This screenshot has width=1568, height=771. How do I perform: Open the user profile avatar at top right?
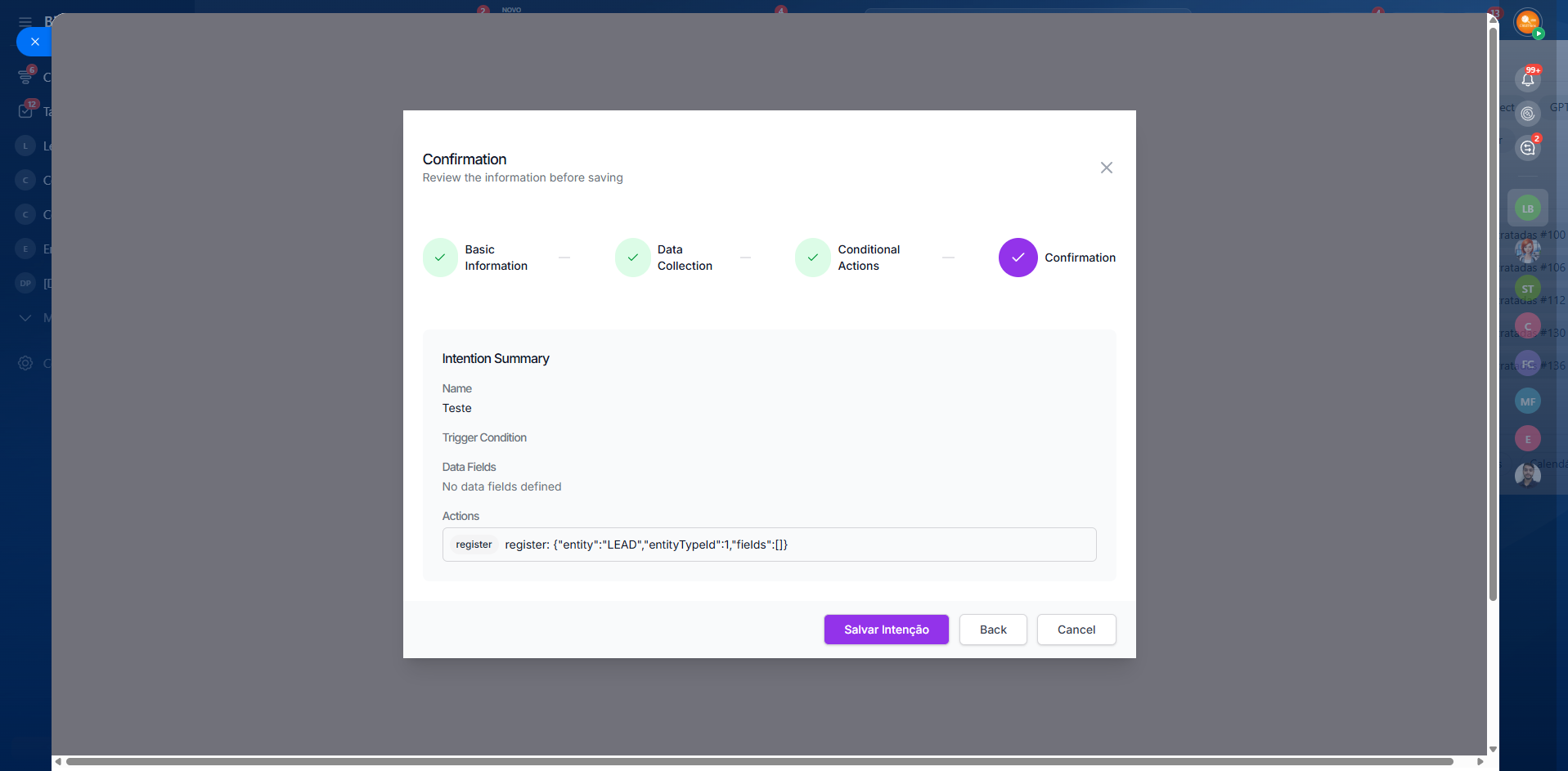(1527, 22)
